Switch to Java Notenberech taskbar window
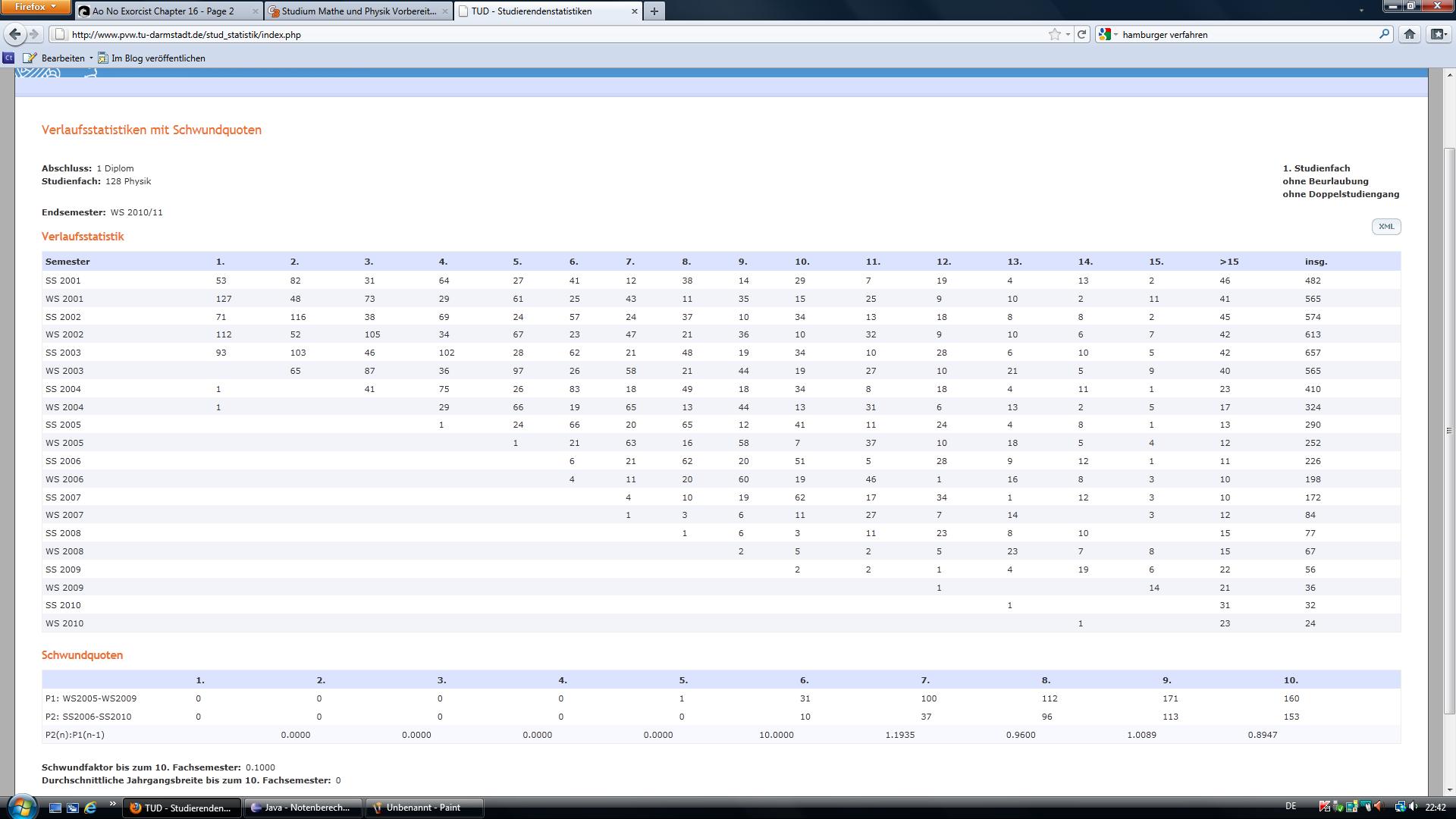This screenshot has height=819, width=1456. (303, 808)
